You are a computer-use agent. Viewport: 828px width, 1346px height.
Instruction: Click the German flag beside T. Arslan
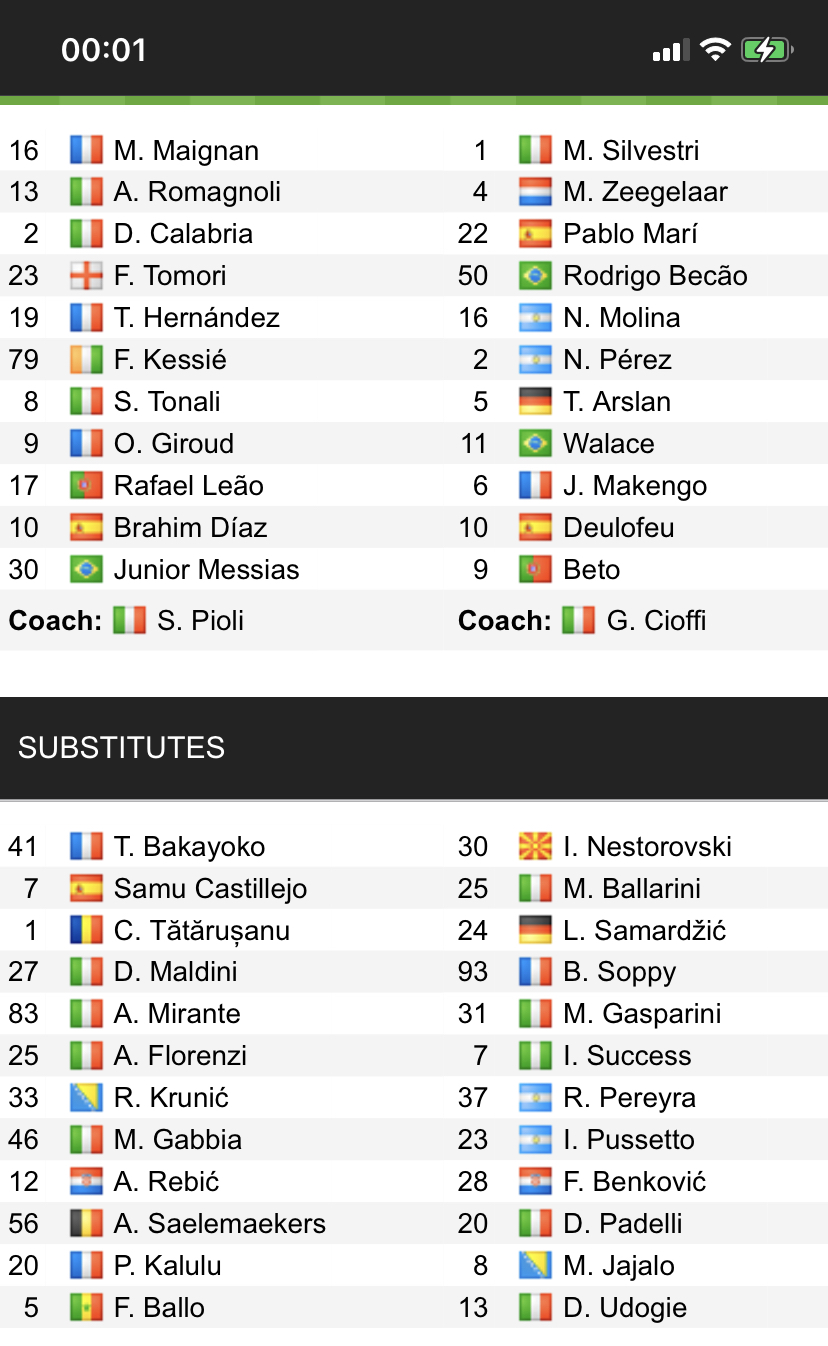tap(535, 401)
